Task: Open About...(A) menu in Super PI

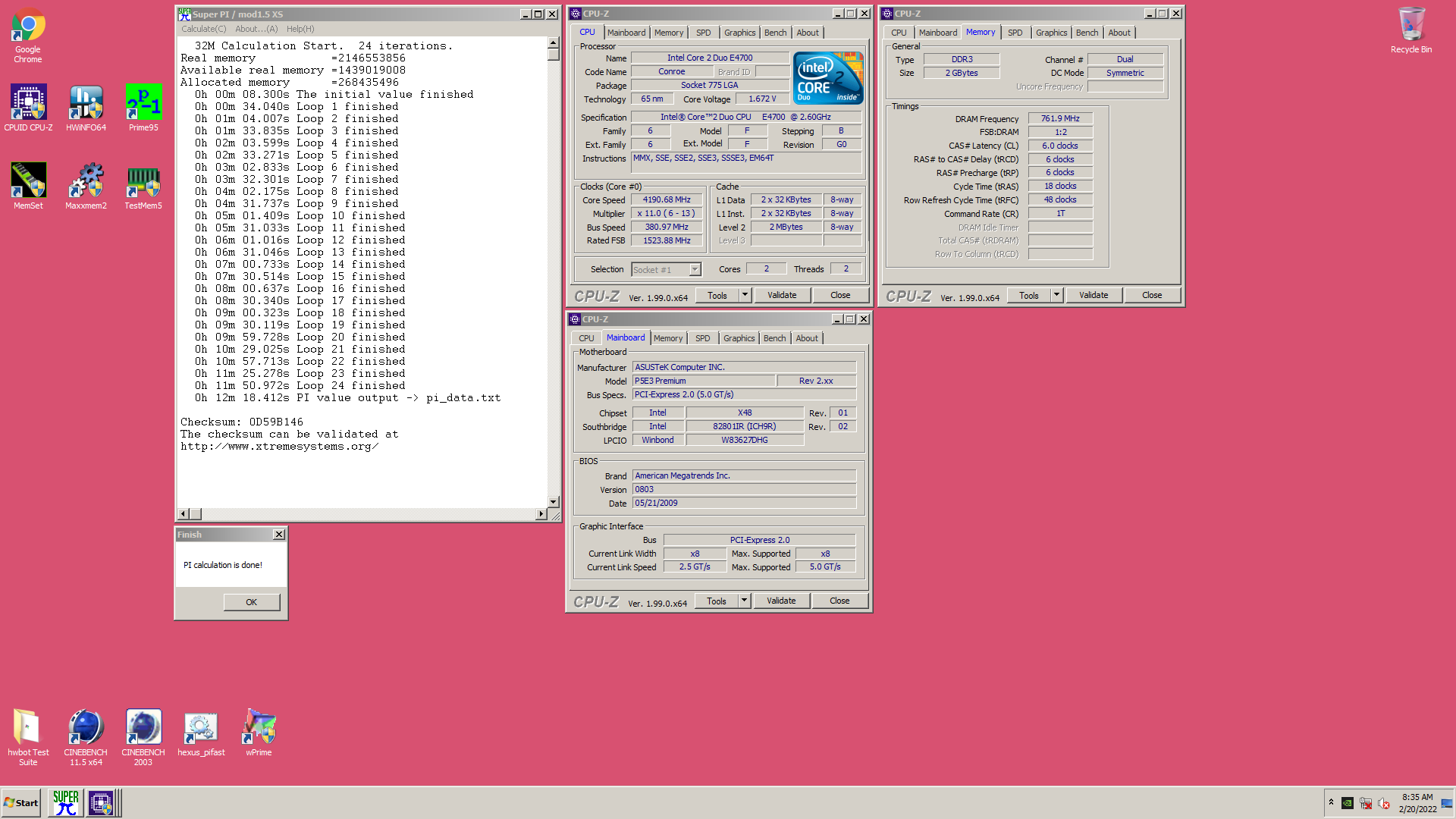Action: click(256, 29)
